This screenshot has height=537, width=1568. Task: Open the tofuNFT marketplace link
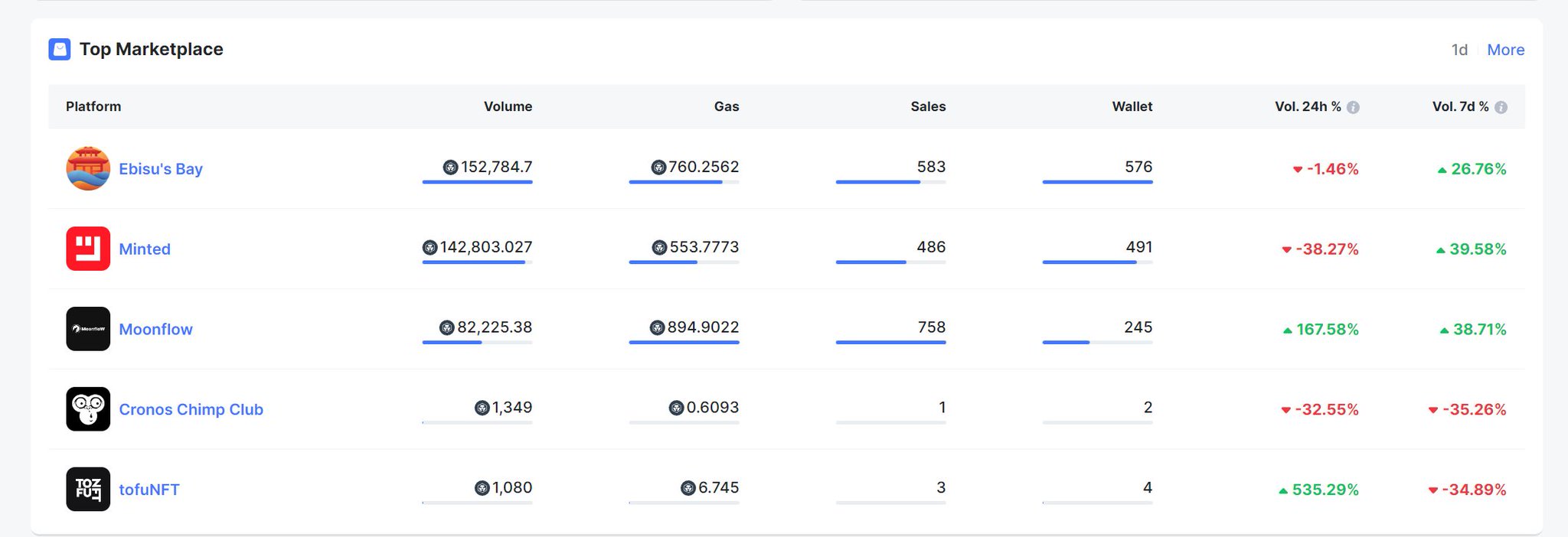click(x=149, y=490)
